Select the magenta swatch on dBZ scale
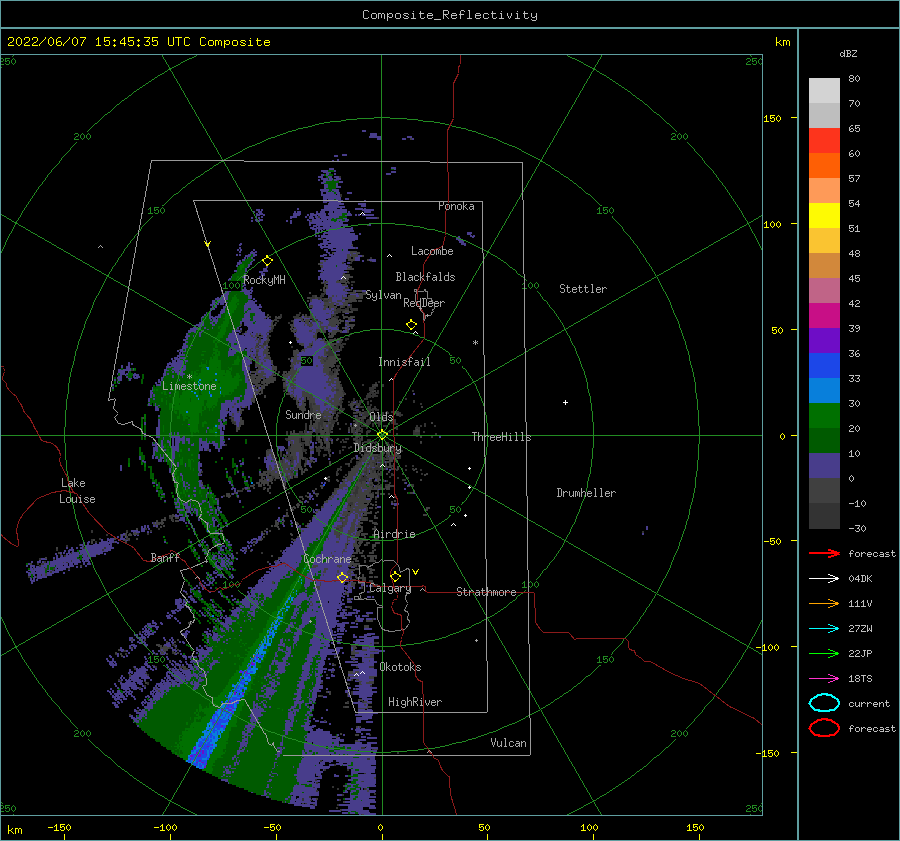 824,315
